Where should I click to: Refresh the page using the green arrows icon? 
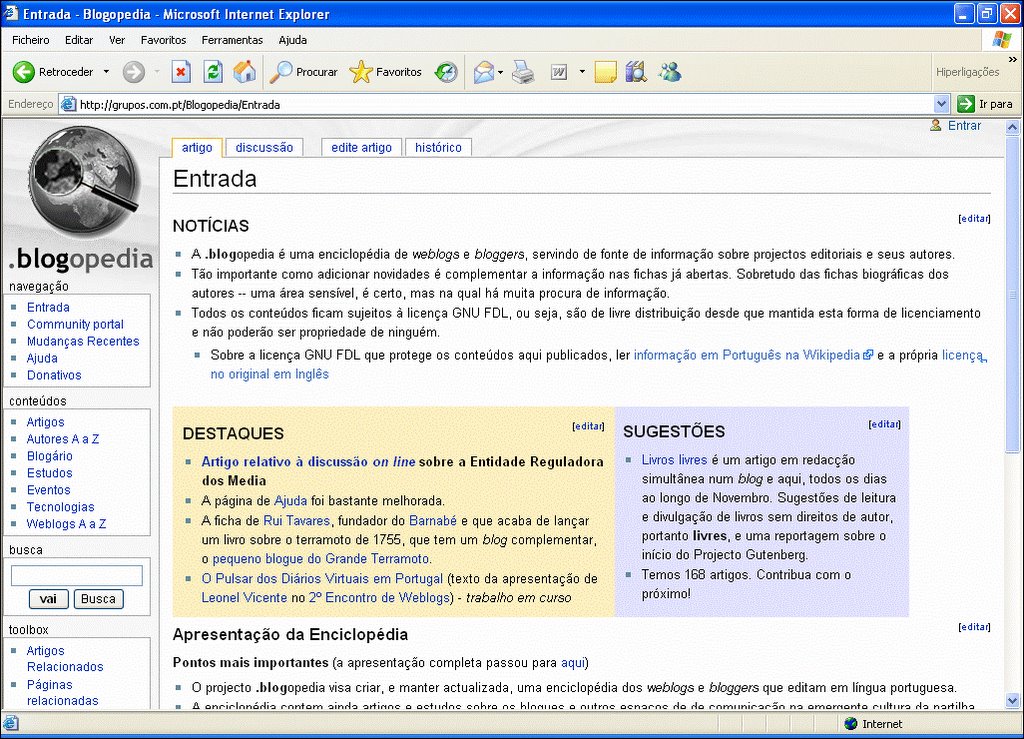[213, 72]
